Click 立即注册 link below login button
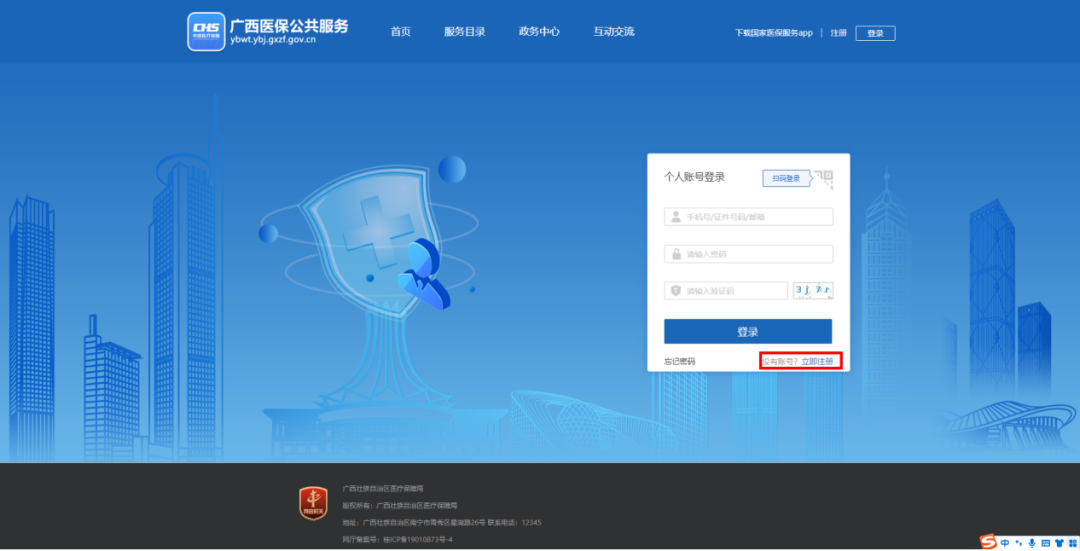 [x=816, y=361]
